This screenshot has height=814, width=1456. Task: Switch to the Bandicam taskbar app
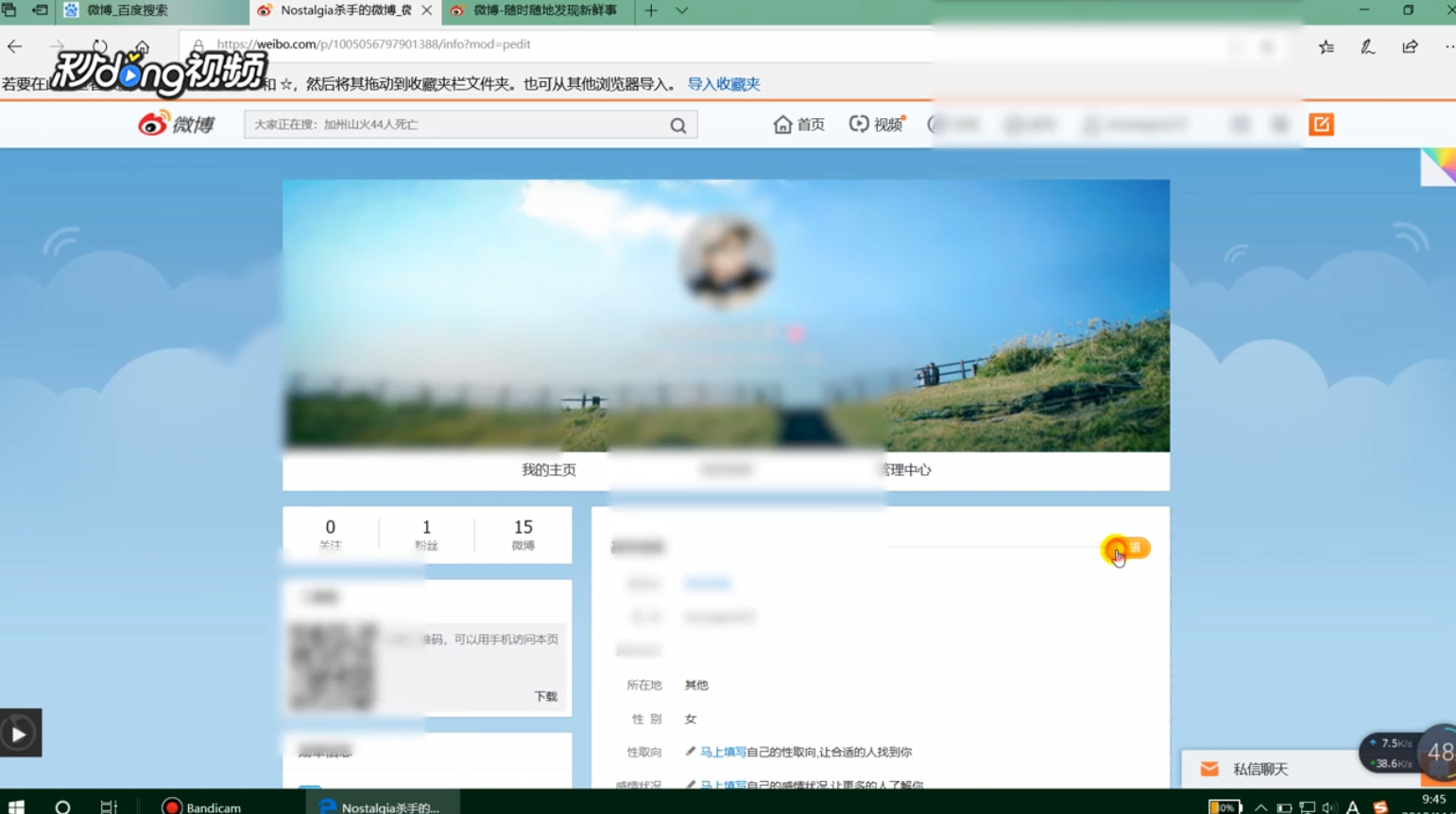[203, 806]
